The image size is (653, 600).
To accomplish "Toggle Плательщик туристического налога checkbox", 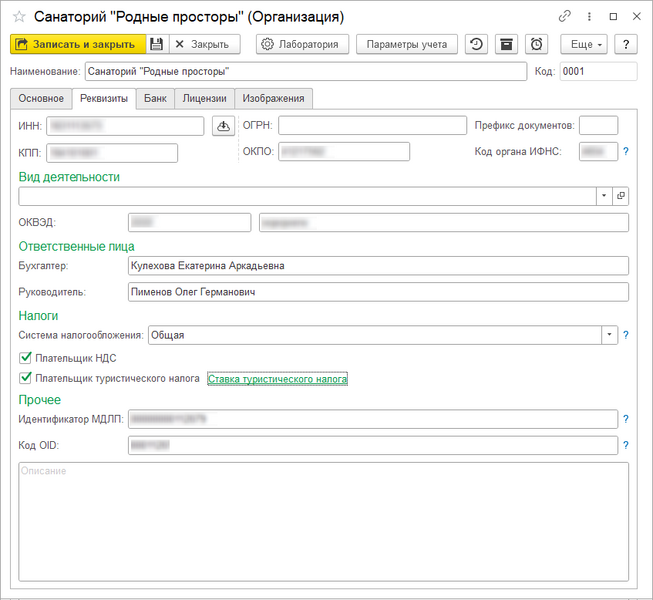I will 26,379.
